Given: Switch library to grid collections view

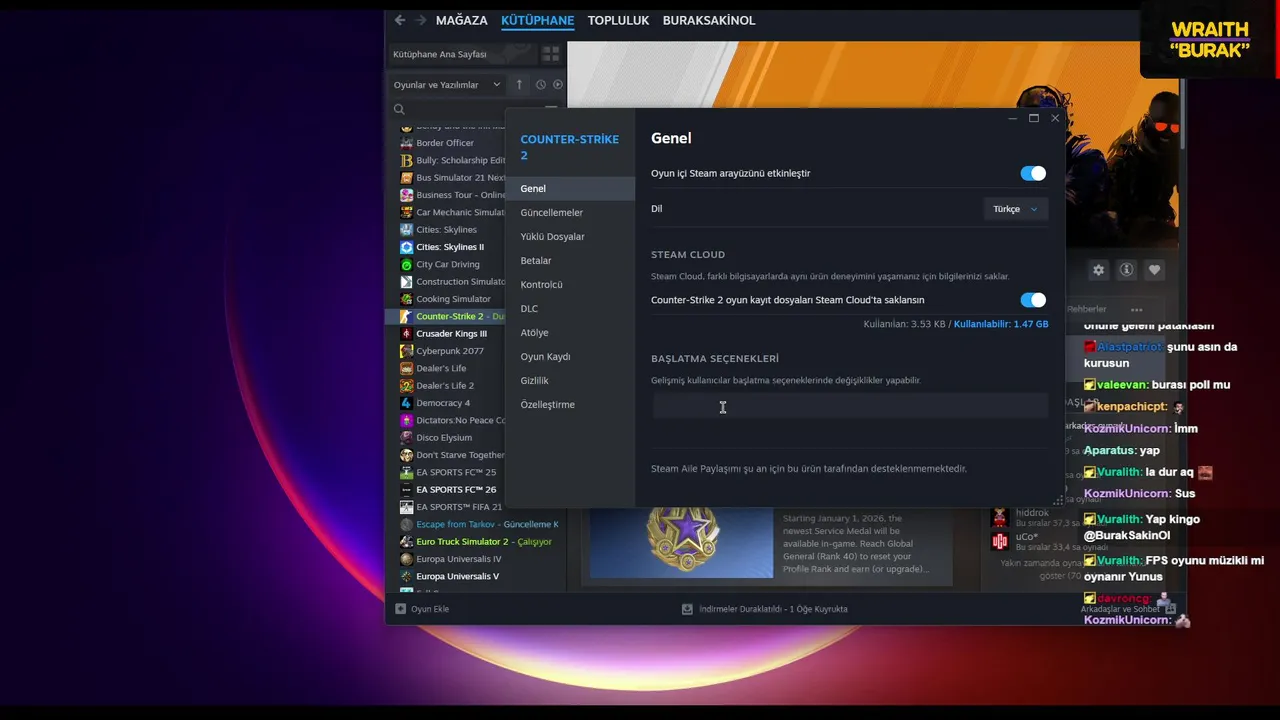Looking at the screenshot, I should pyautogui.click(x=551, y=54).
